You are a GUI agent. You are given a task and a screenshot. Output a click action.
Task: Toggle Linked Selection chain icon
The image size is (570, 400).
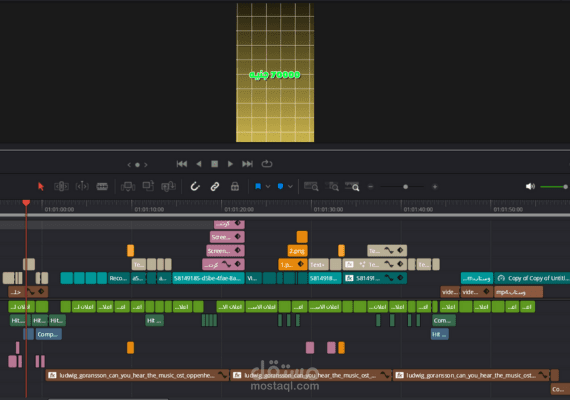pos(215,187)
